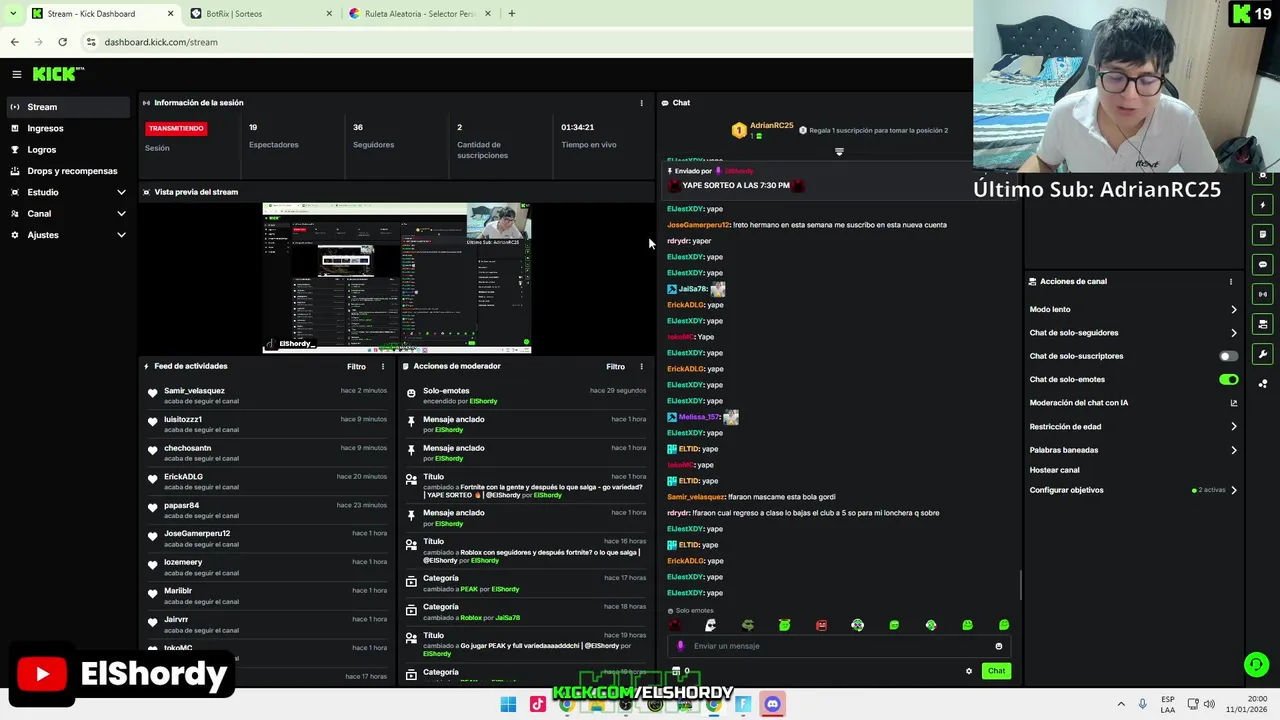1280x720 pixels.
Task: Click the Categoría cambiado a PEAK entry
Action: coord(525,583)
